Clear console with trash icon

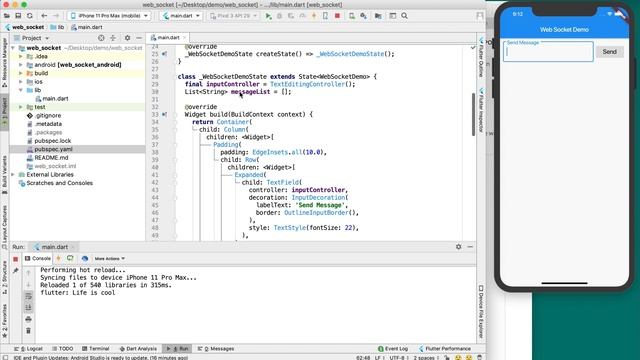pyautogui.click(x=28, y=331)
